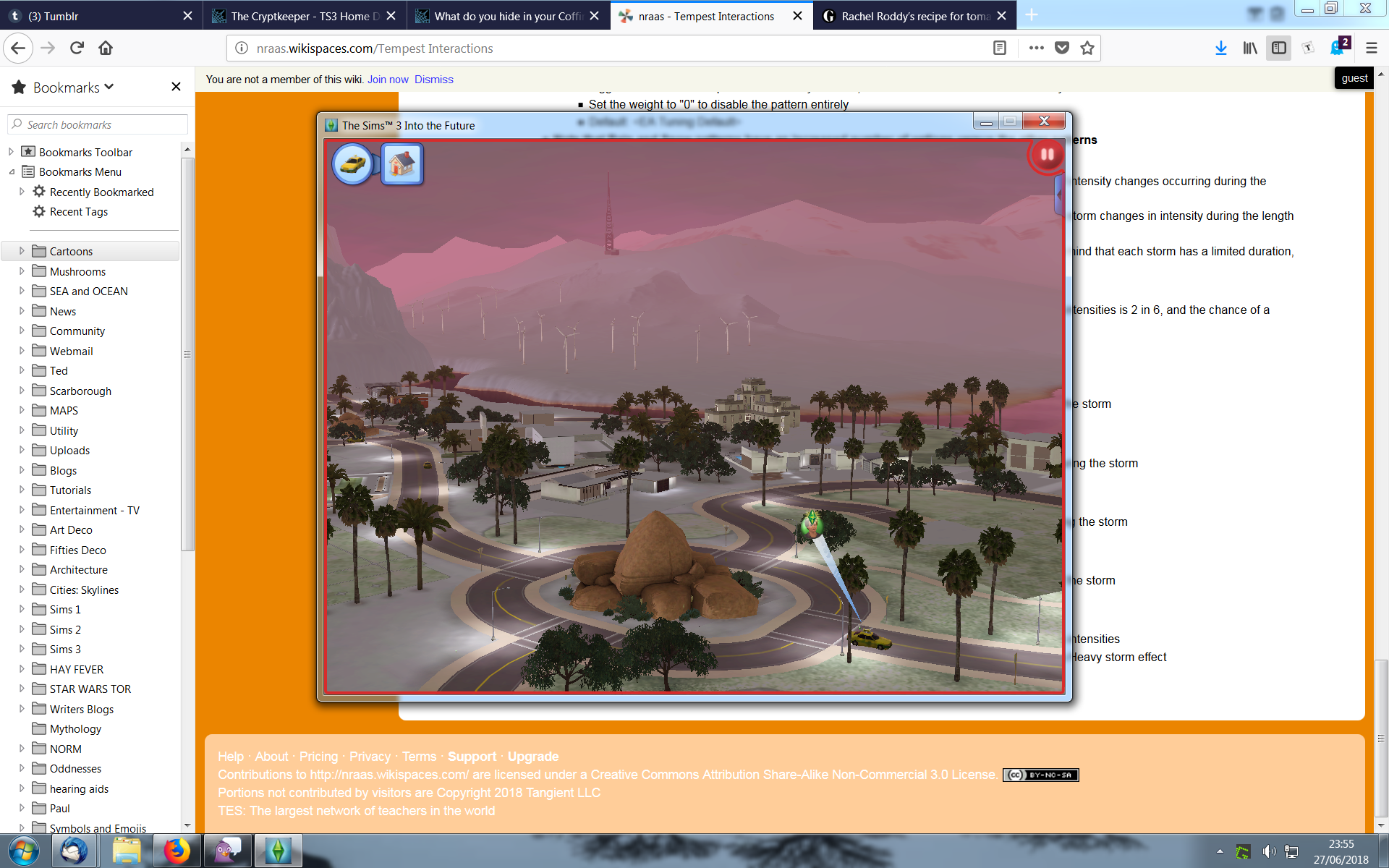Click the Join now link

click(388, 80)
